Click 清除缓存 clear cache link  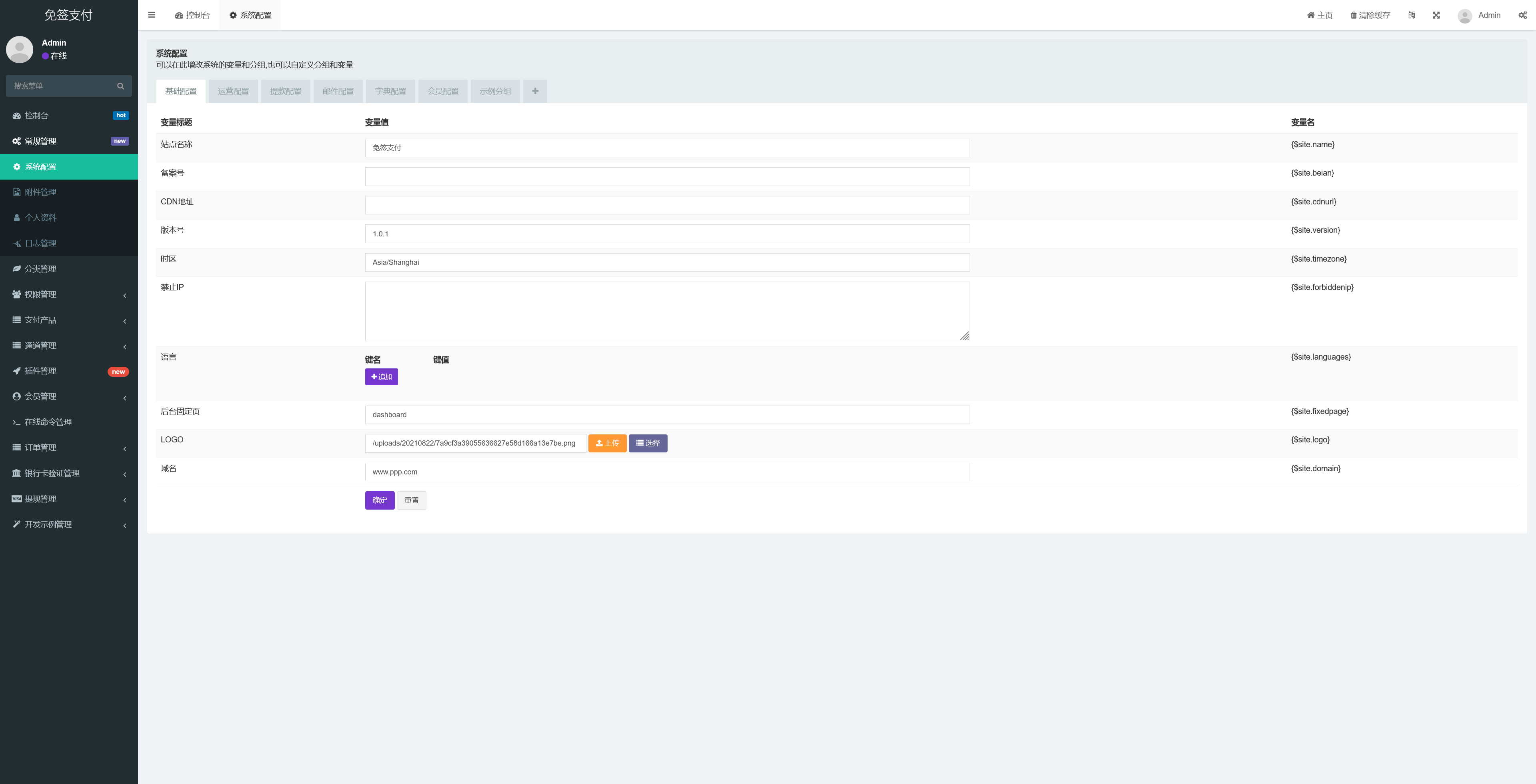tap(1370, 15)
